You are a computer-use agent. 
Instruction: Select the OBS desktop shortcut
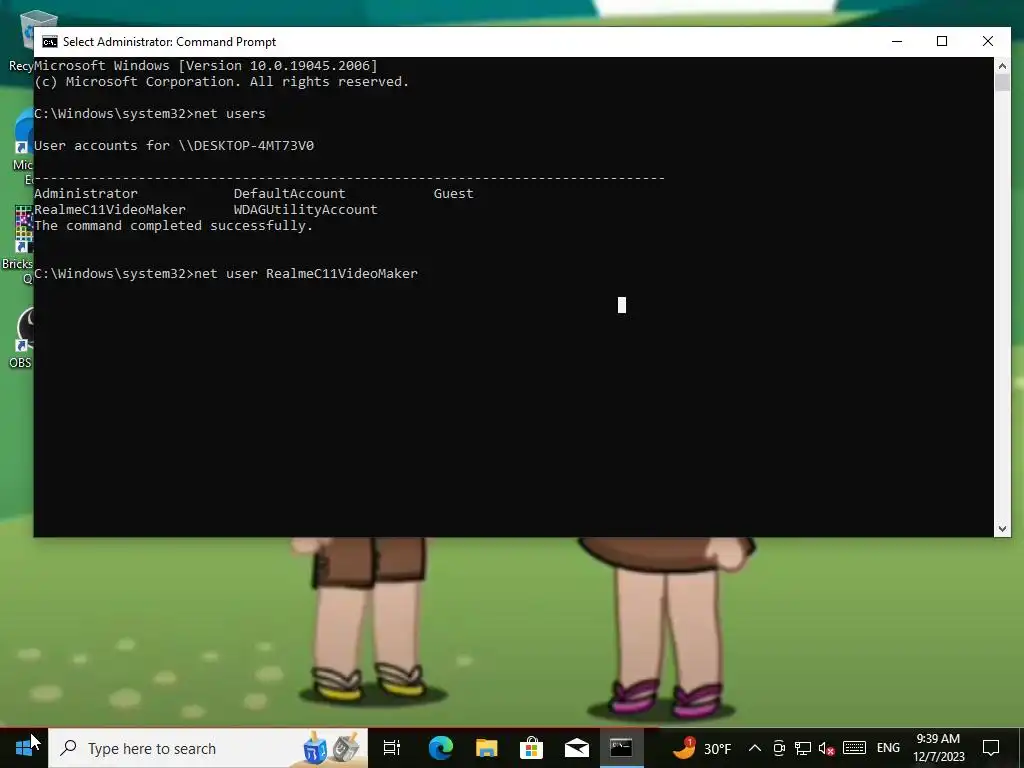pyautogui.click(x=23, y=338)
